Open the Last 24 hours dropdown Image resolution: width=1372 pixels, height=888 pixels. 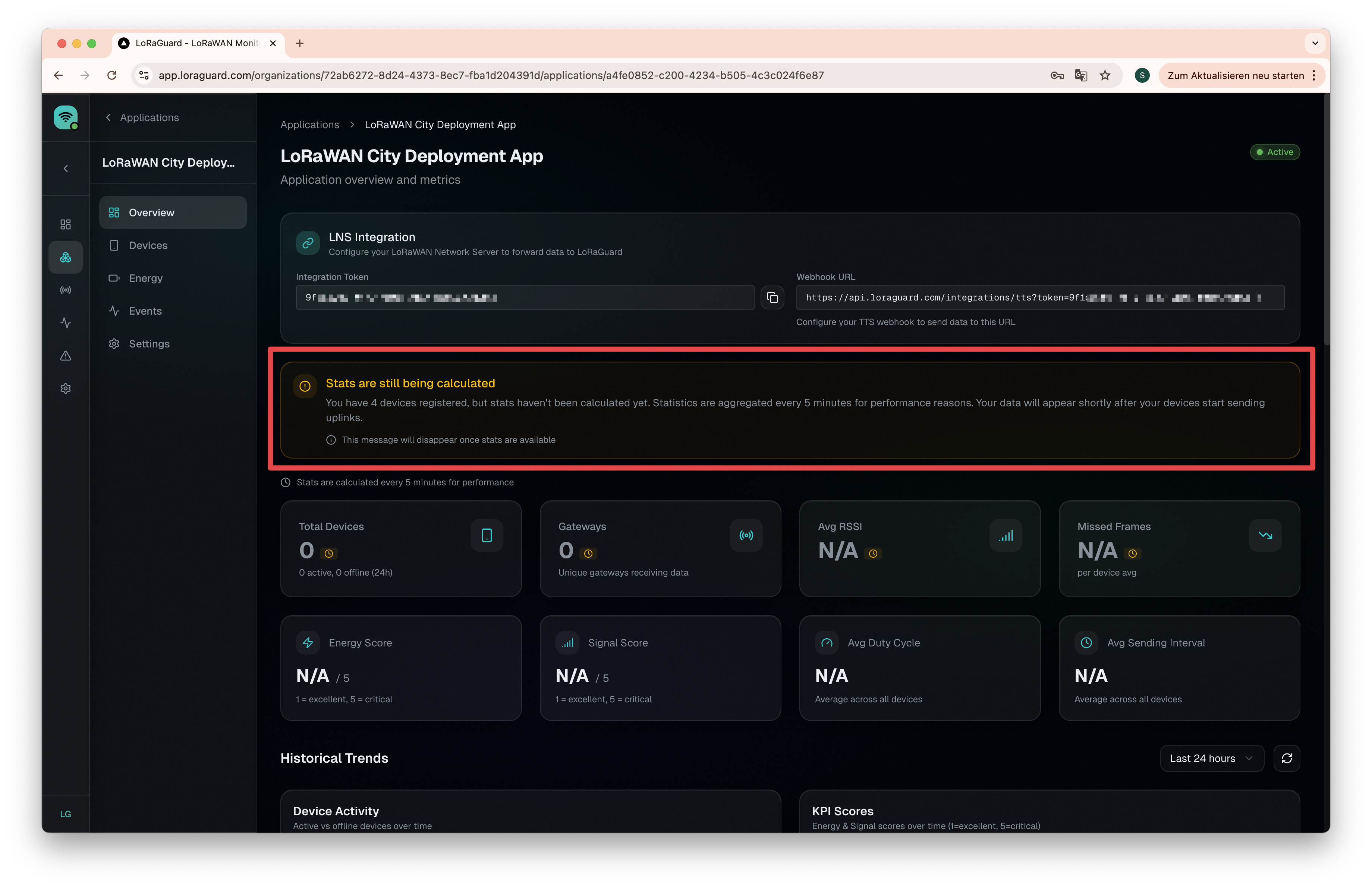click(x=1211, y=758)
